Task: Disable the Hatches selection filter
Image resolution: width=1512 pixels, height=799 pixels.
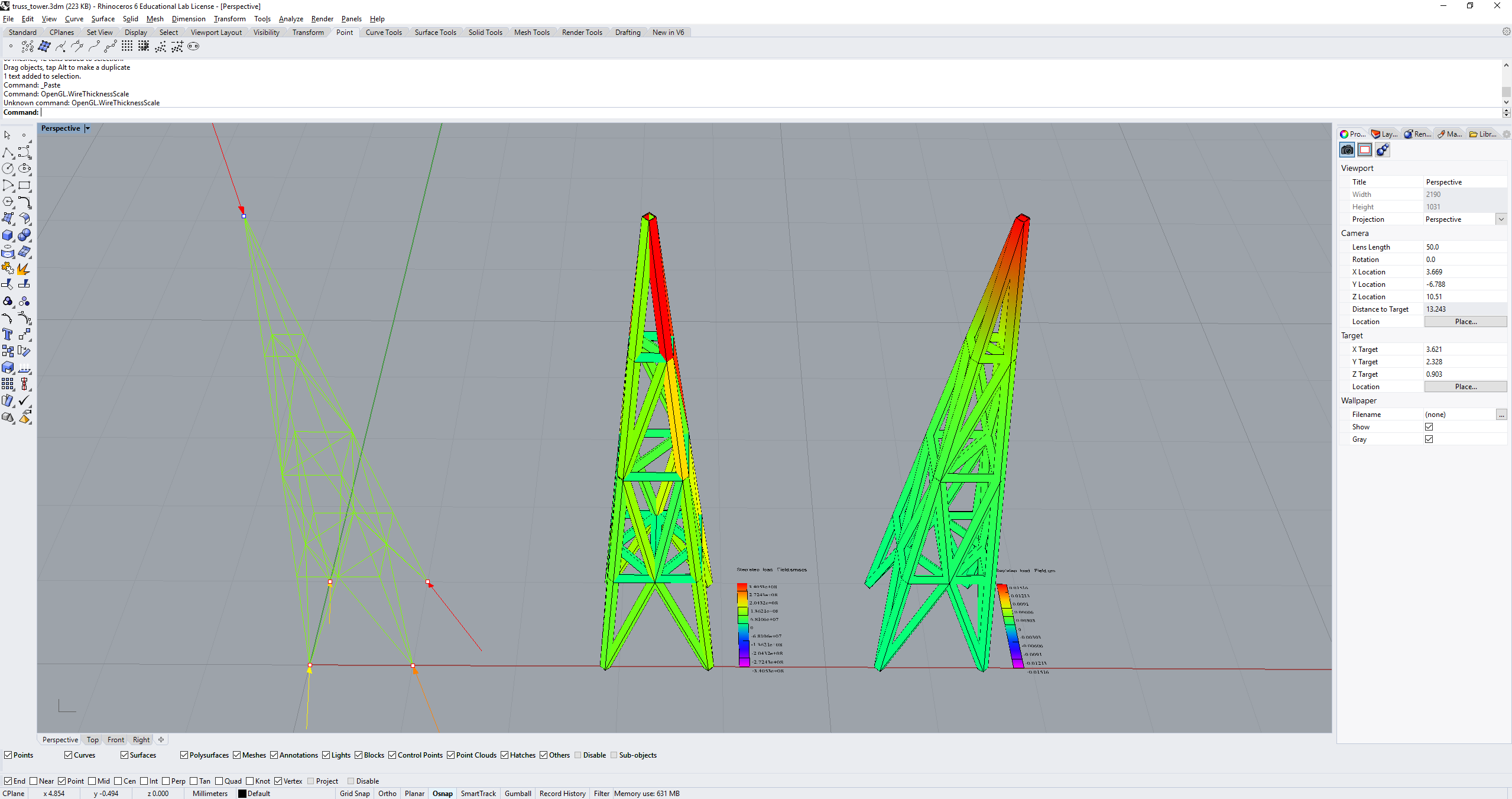Action: coord(504,755)
